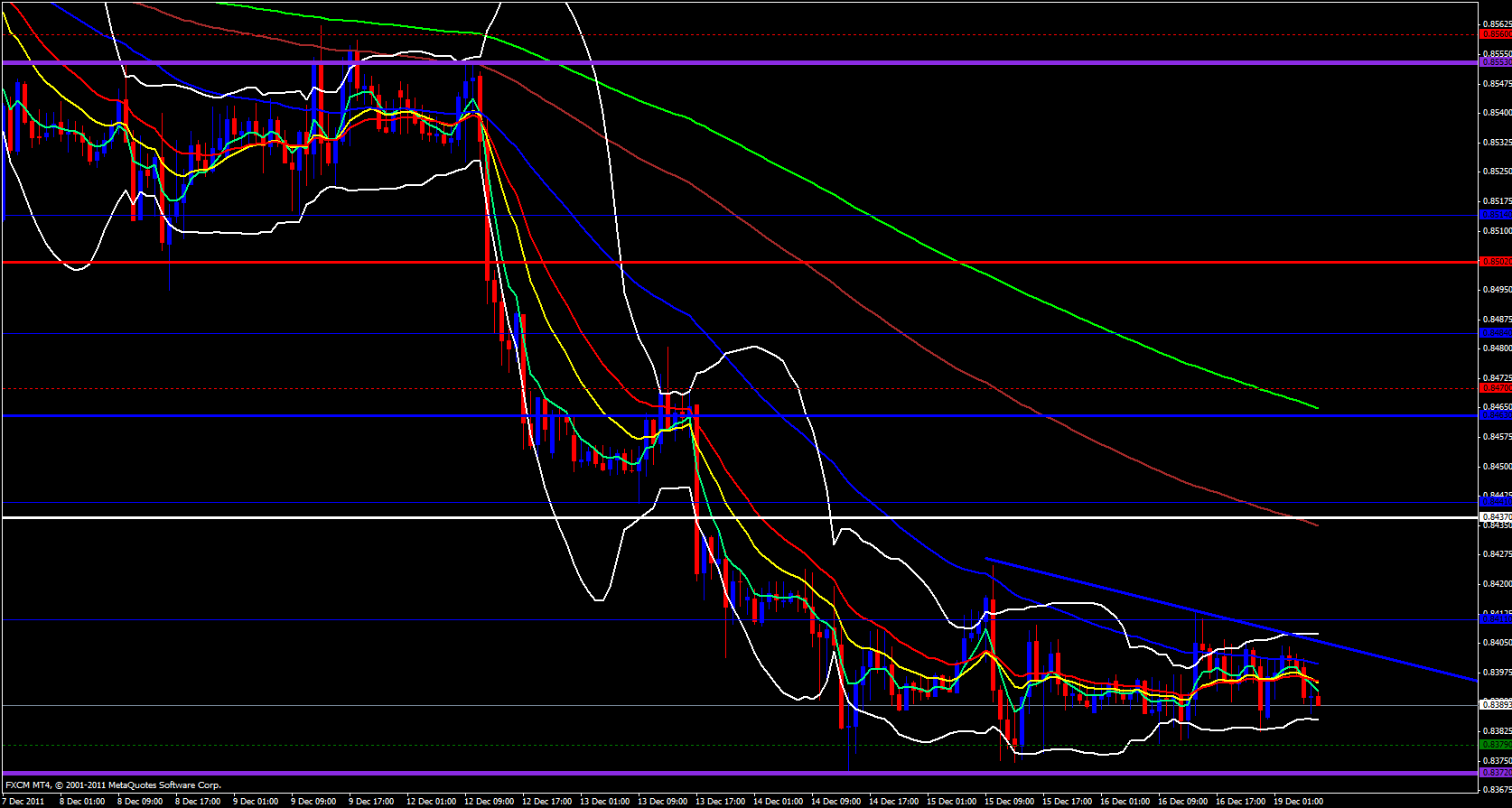Click the 0.85600 red price label
The width and height of the screenshot is (1512, 808).
tap(1495, 34)
